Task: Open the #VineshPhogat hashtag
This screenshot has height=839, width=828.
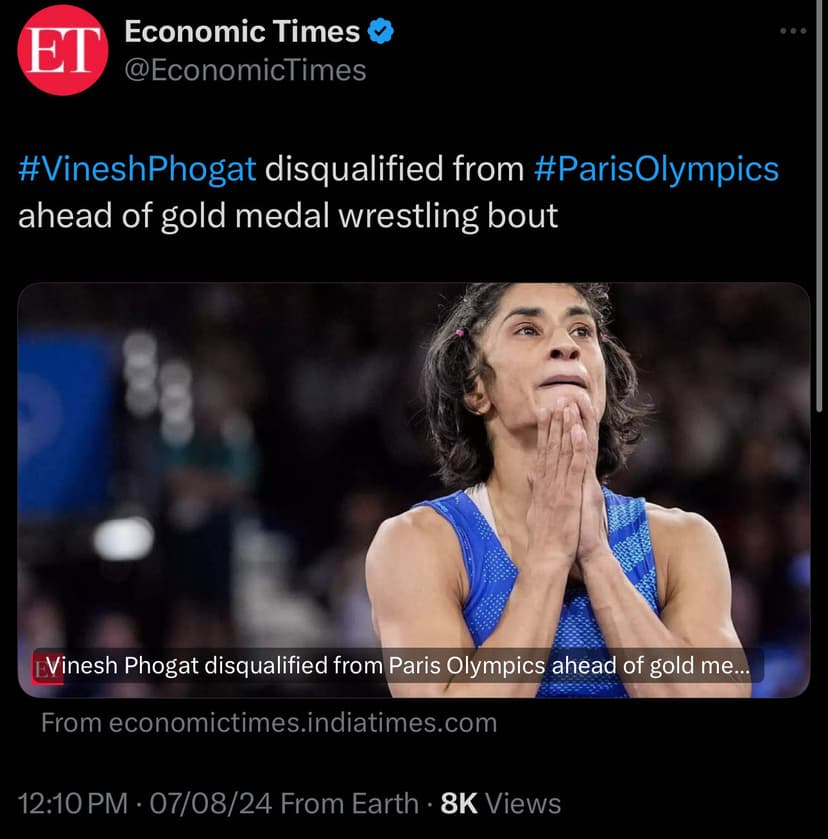Action: click(137, 169)
